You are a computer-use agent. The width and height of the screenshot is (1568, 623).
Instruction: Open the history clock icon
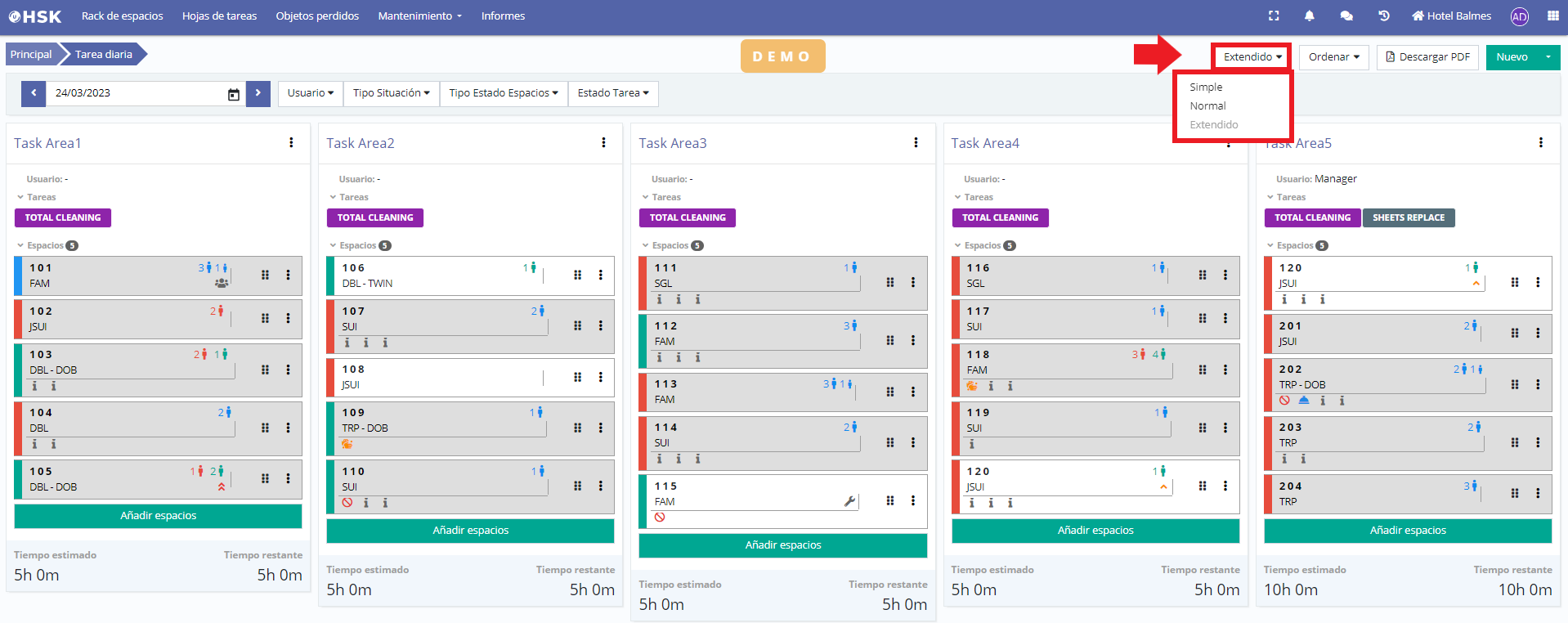point(1384,16)
